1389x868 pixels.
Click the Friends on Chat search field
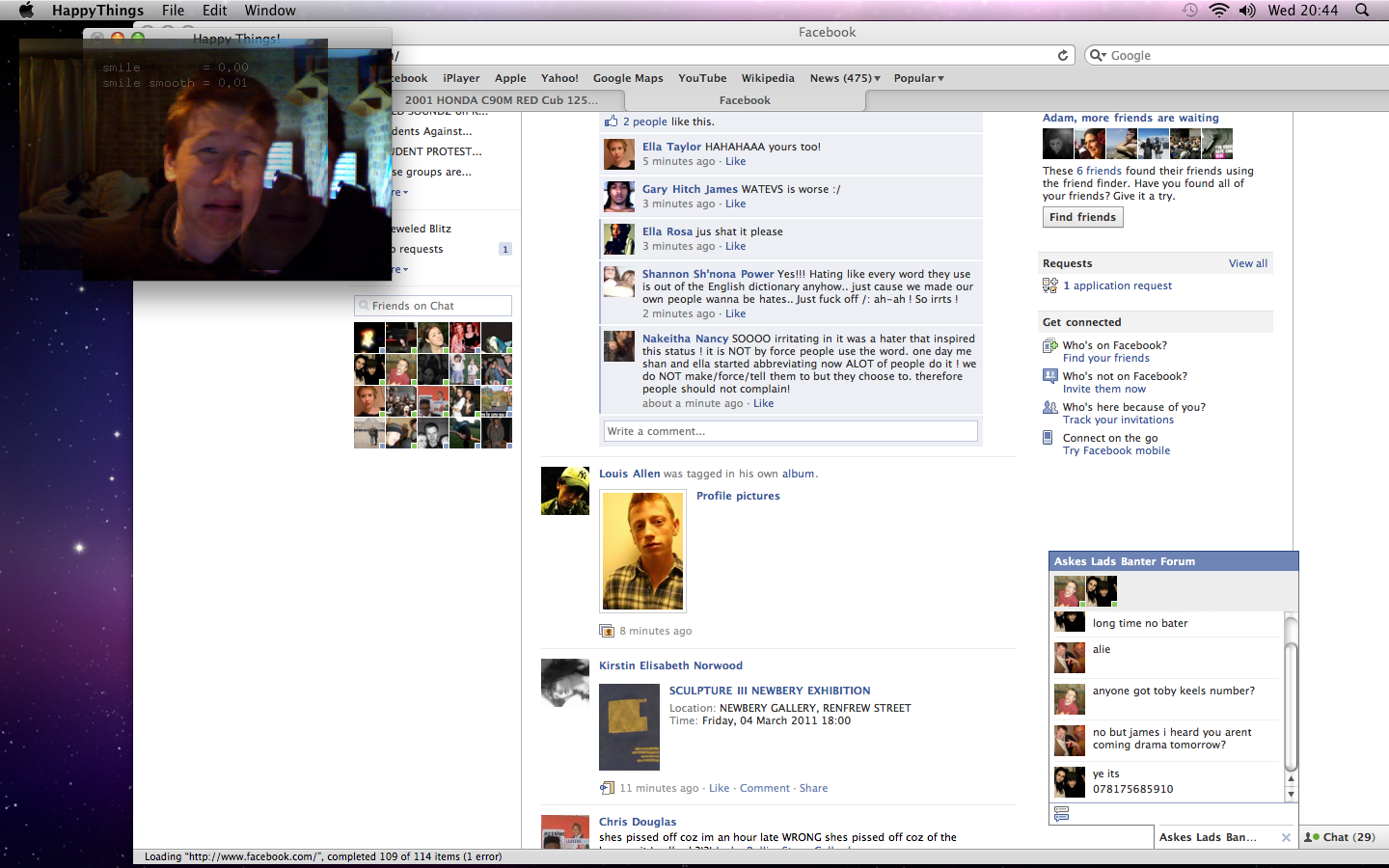click(433, 306)
